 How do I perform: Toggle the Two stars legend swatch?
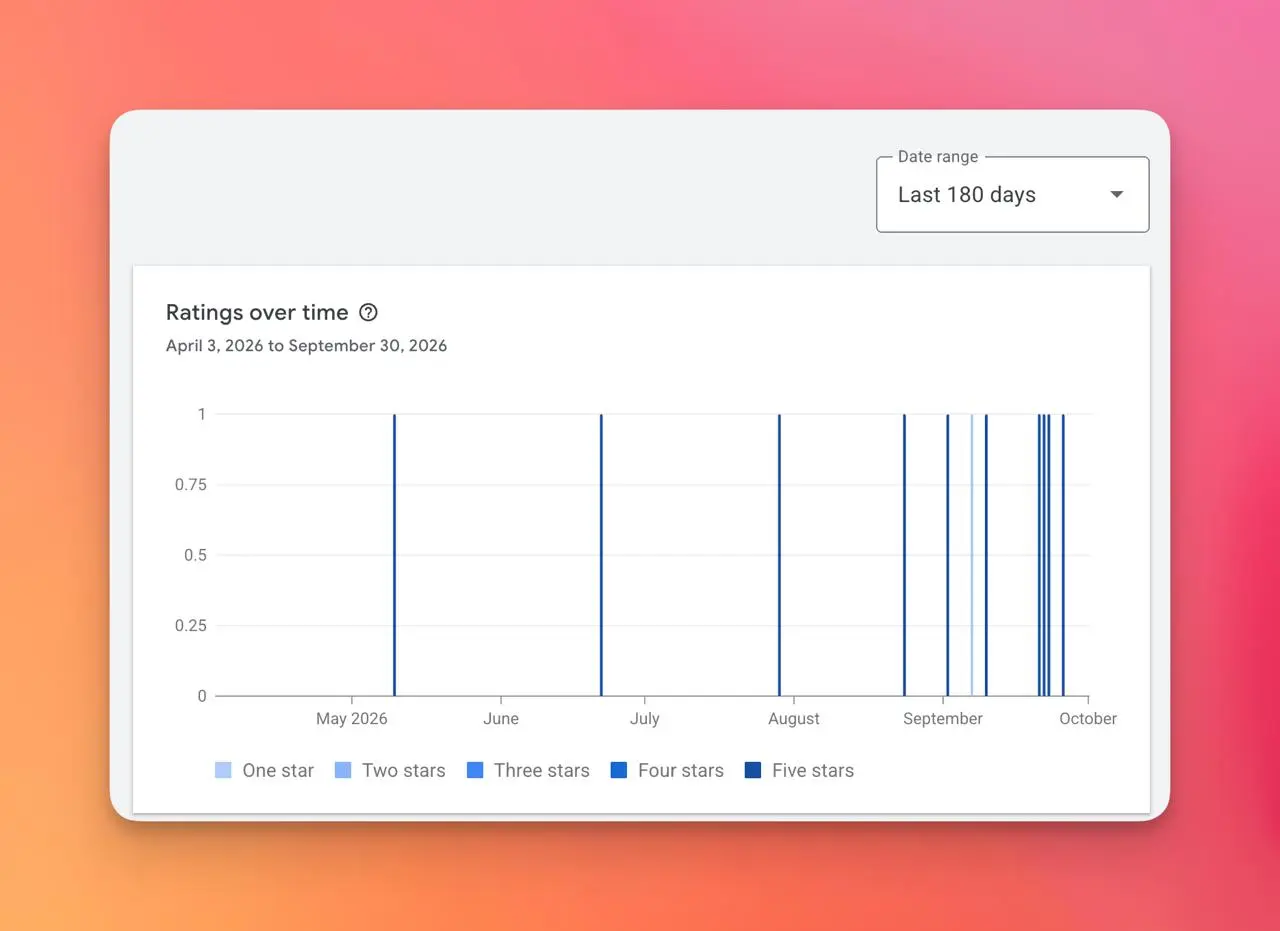343,770
